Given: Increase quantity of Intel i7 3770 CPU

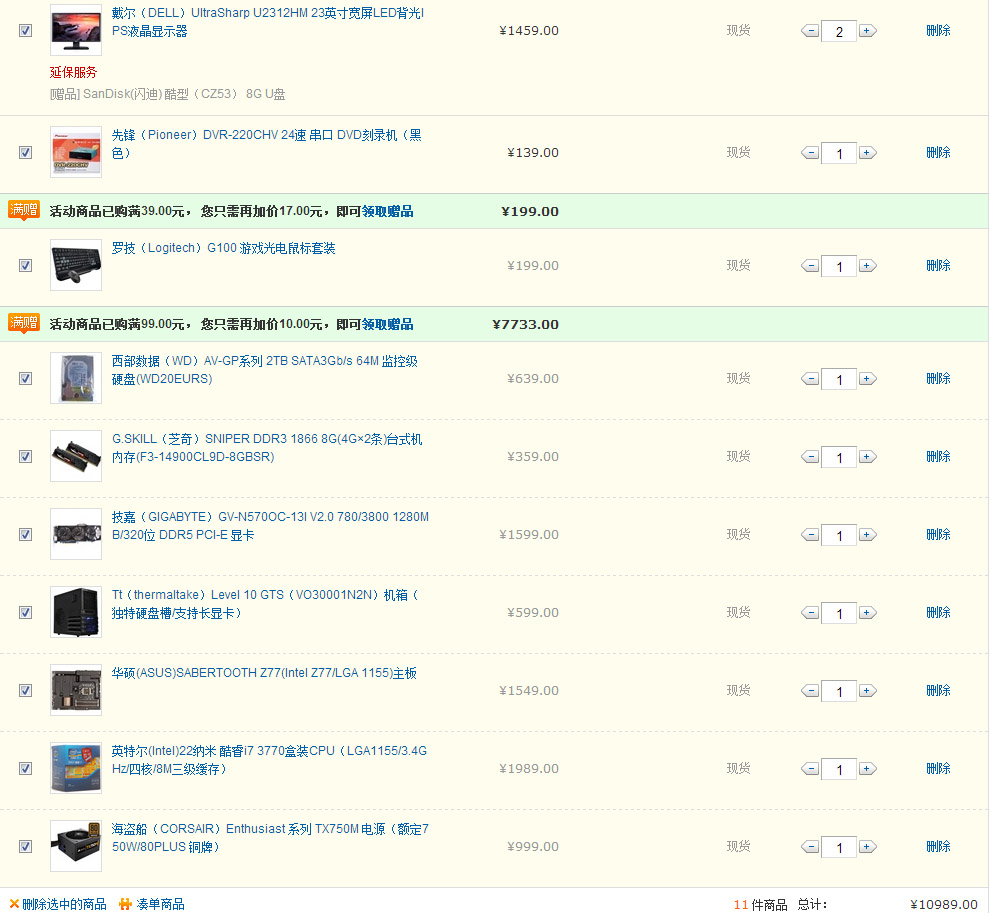Looking at the screenshot, I should (868, 769).
